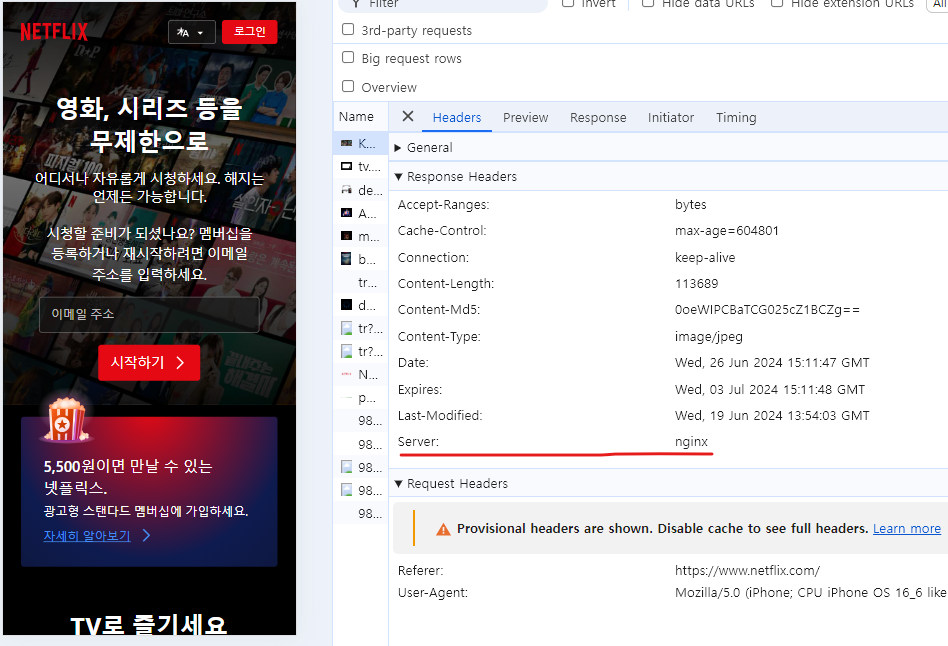Expand the Request Headers section
This screenshot has height=646, width=948.
point(397,483)
